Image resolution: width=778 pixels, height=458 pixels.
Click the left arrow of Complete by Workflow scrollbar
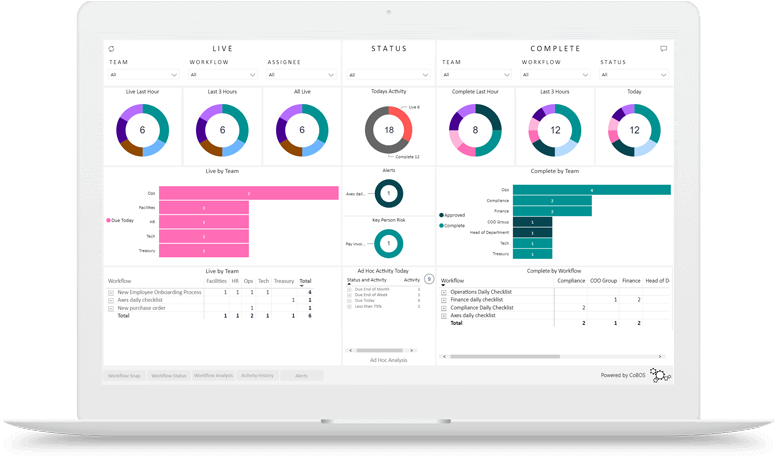[444, 356]
